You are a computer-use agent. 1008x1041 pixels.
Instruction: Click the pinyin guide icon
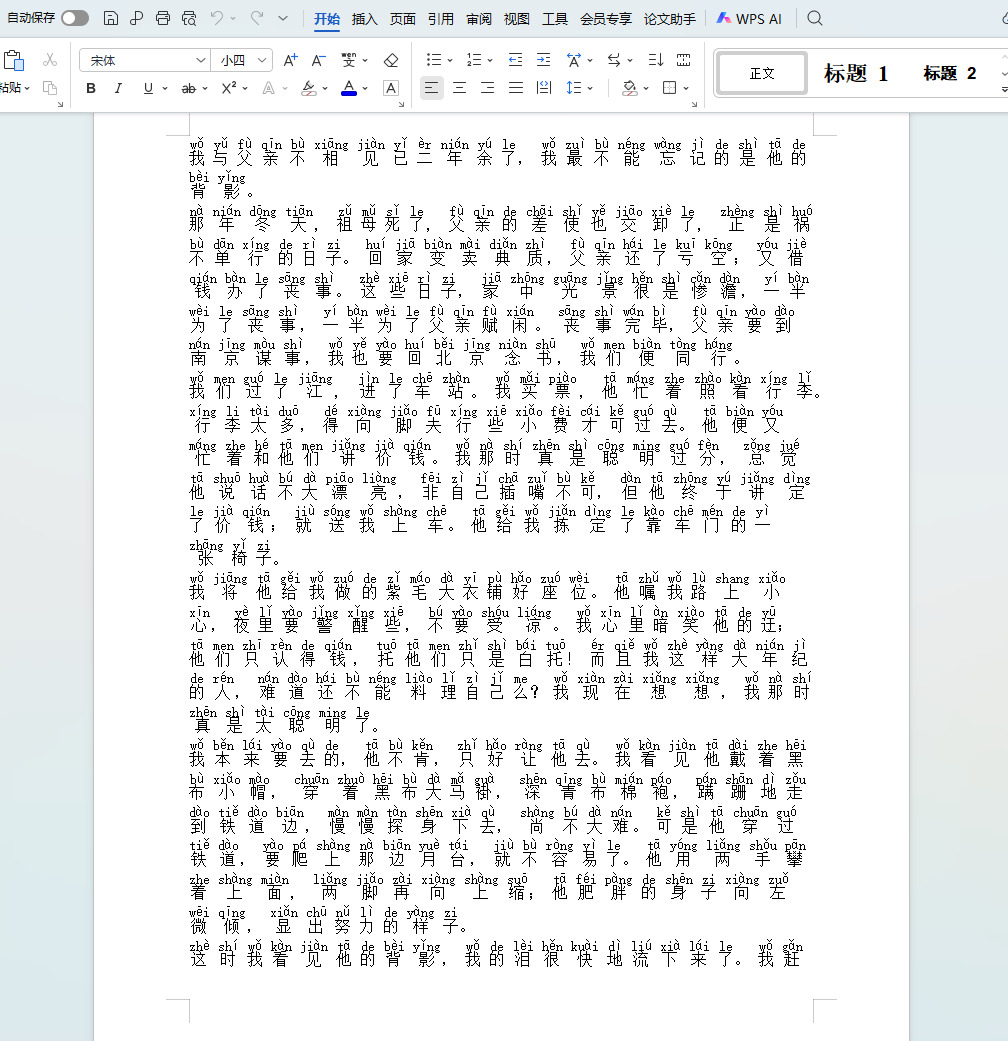(x=349, y=60)
